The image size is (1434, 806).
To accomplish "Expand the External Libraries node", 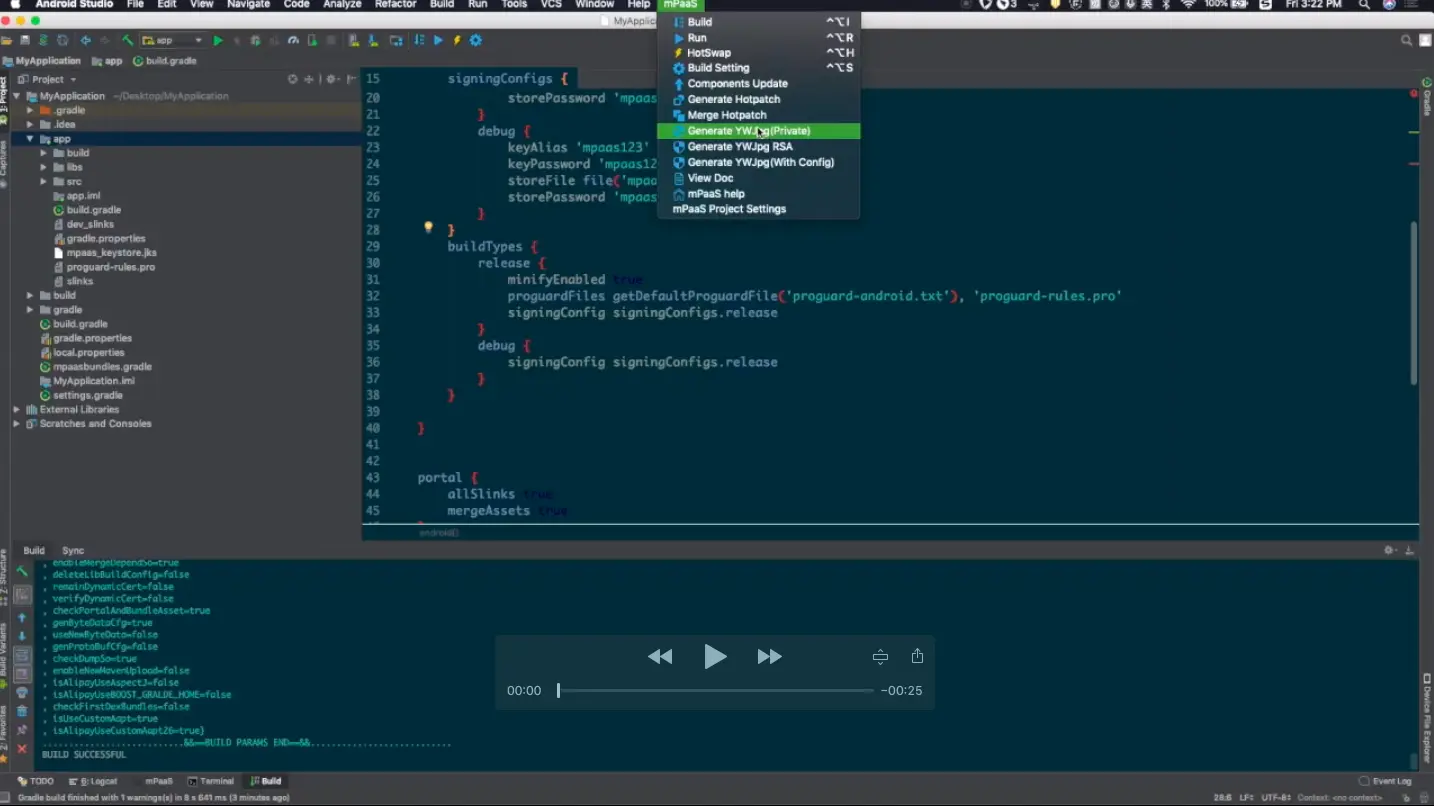I will (16, 409).
